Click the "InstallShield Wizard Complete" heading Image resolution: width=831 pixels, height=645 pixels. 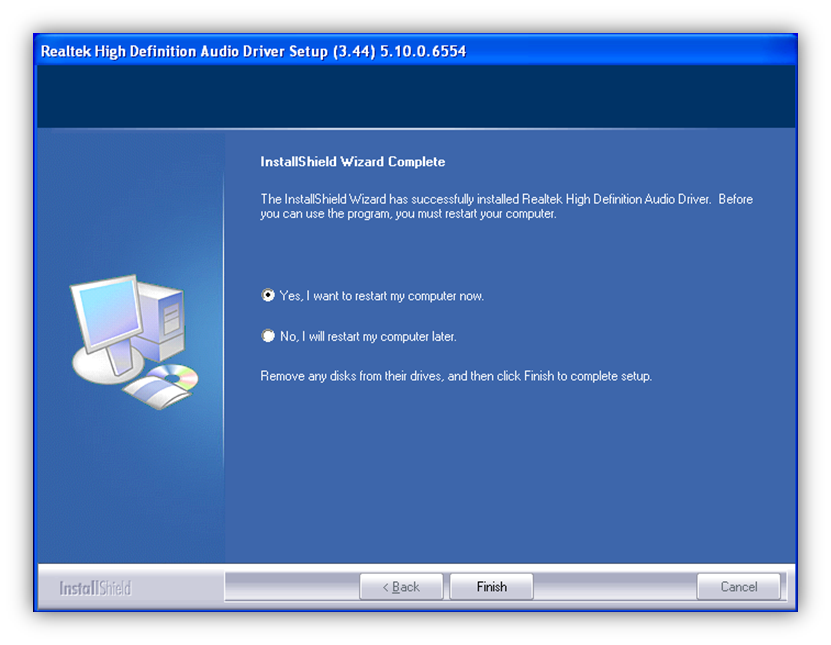point(352,162)
